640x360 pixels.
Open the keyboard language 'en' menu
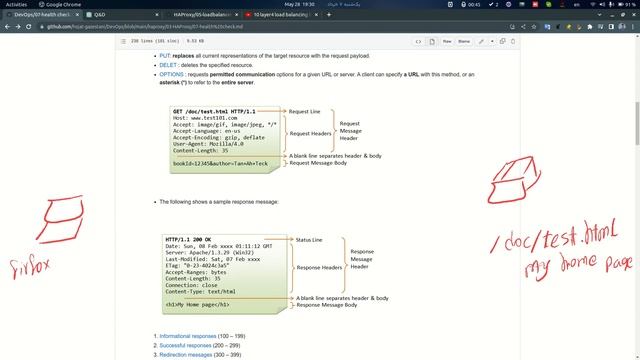click(577, 4)
